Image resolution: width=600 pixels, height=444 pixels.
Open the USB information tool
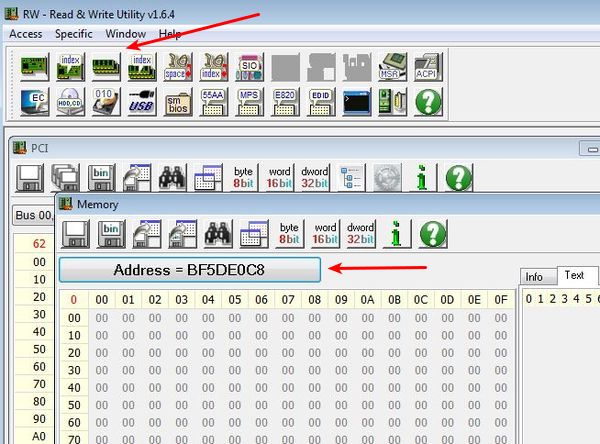click(x=142, y=102)
